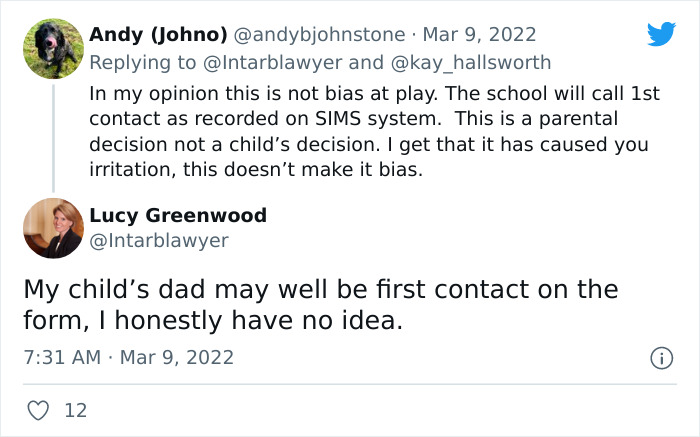Click the bottom Mar 9, 2022 date
The width and height of the screenshot is (700, 437).
[x=176, y=357]
